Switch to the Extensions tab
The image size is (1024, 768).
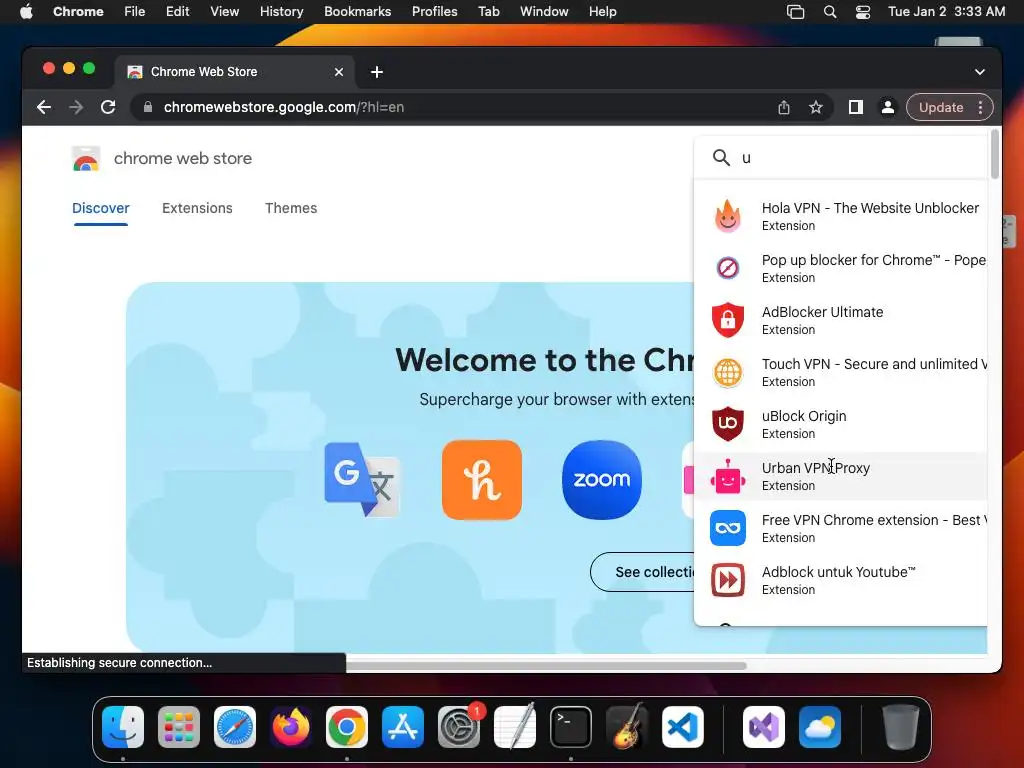pos(197,208)
